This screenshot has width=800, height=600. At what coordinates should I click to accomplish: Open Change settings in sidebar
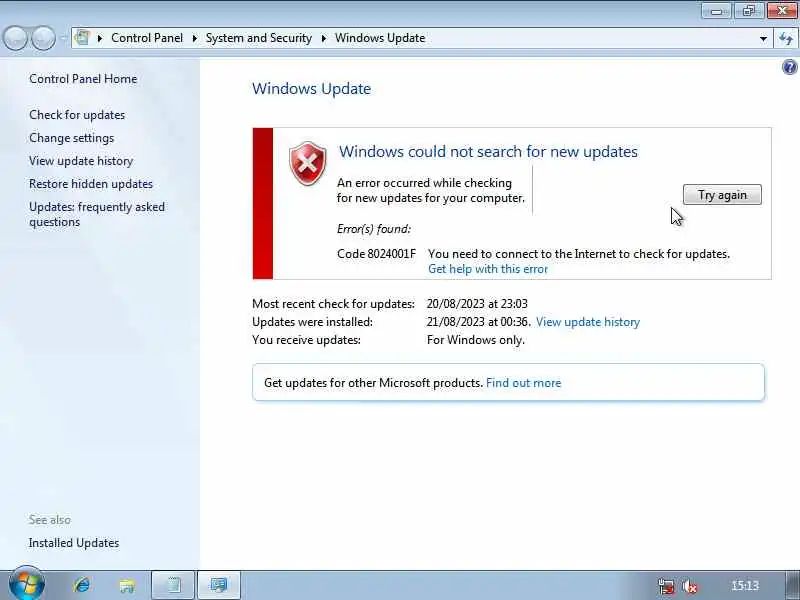tap(71, 138)
